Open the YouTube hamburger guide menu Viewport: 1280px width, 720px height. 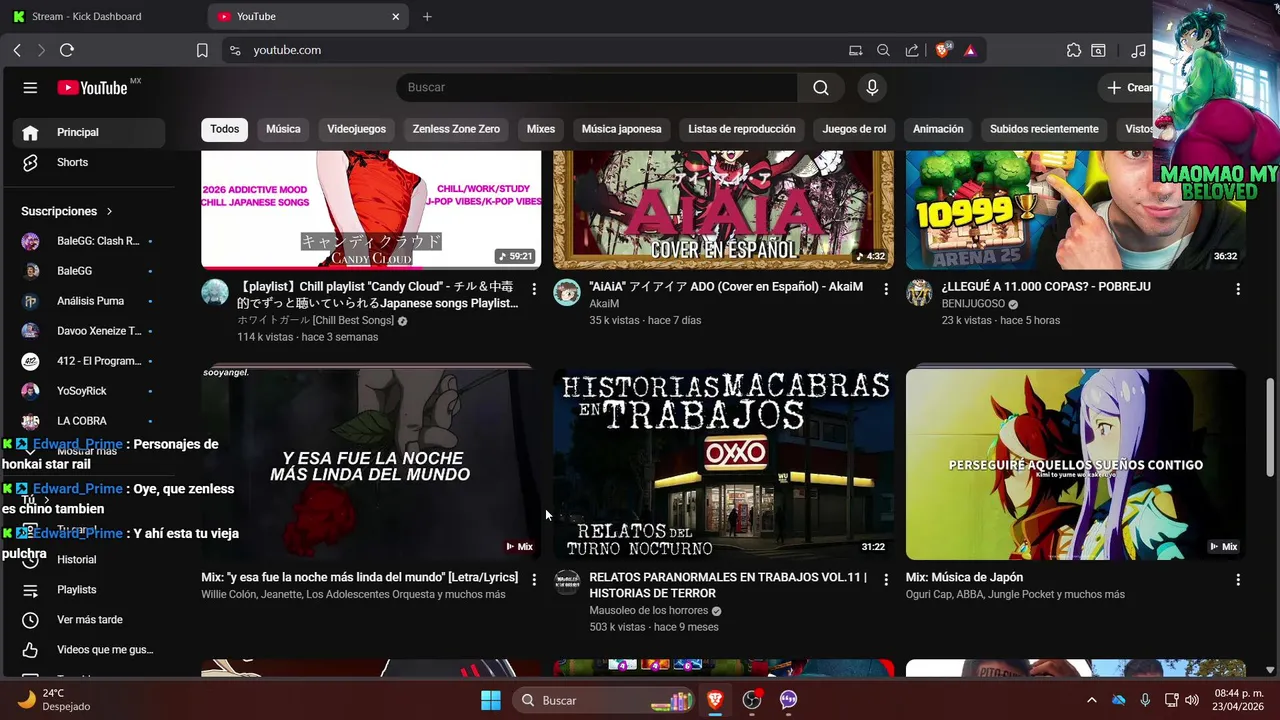point(30,88)
